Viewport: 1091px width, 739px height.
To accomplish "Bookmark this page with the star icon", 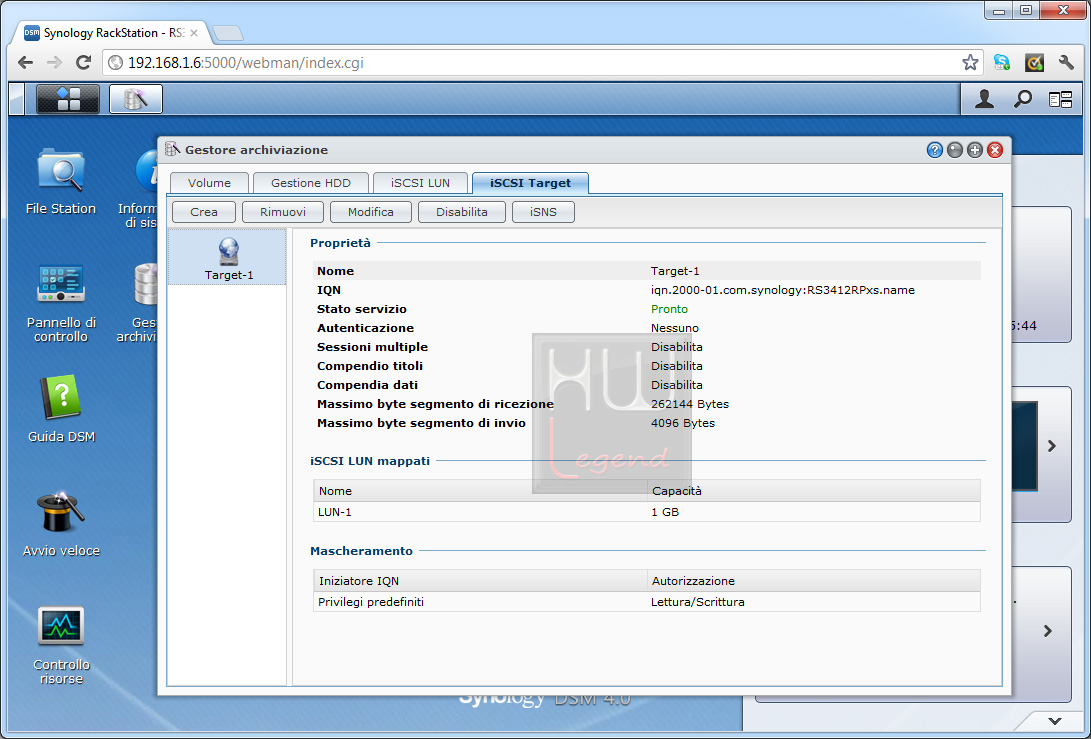I will click(x=970, y=63).
